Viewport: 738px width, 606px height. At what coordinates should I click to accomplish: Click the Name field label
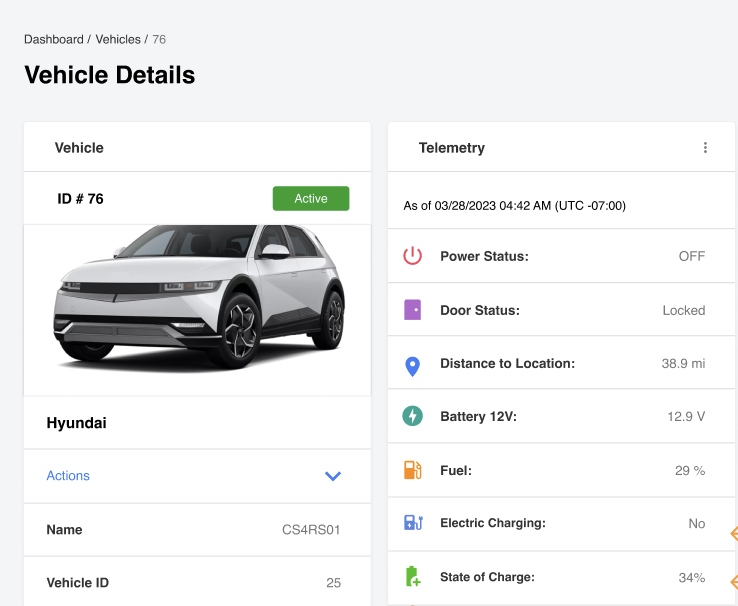coord(64,530)
